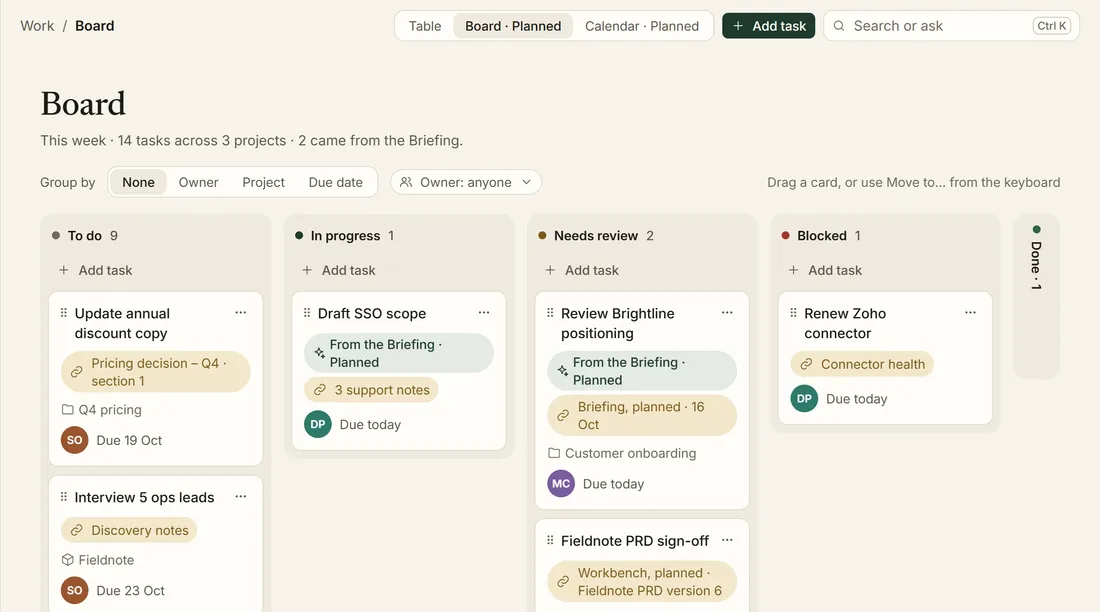
Task: Open more options on Draft SSO scope card
Action: 484,313
